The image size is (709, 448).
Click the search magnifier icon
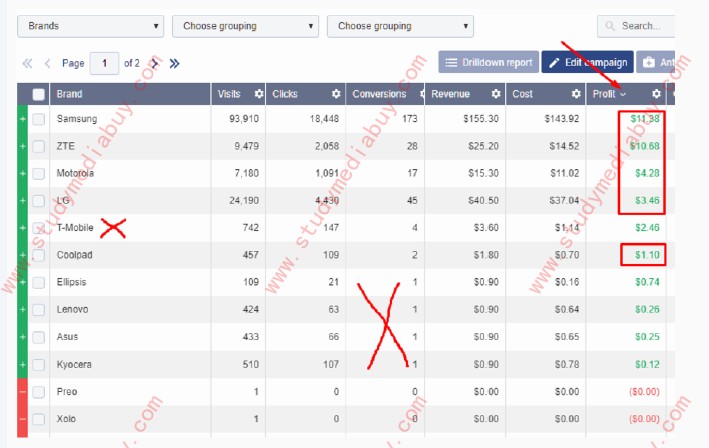[x=610, y=26]
